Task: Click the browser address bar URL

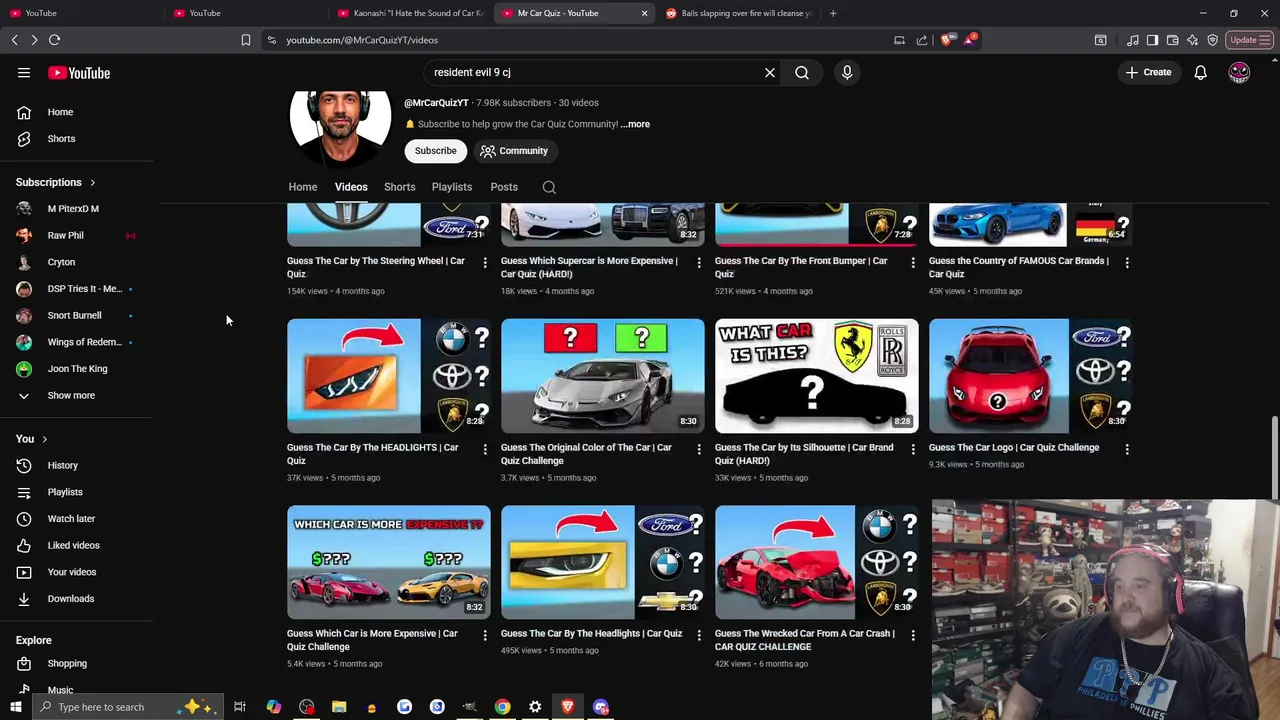Action: 362,40
